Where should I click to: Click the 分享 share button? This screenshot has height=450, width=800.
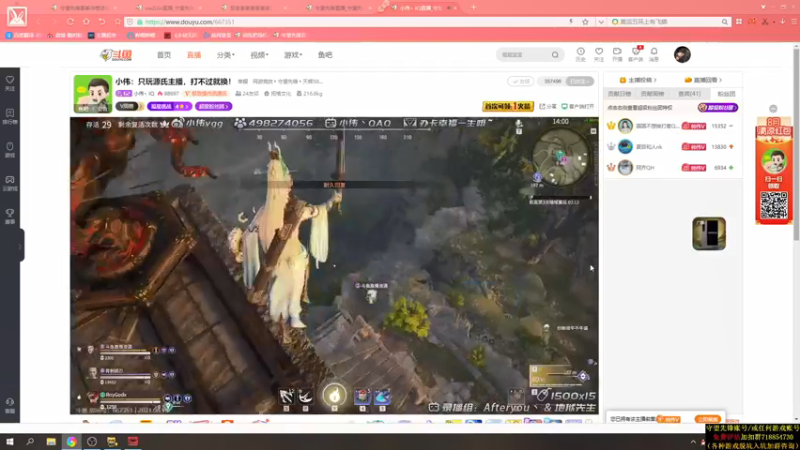coord(548,106)
